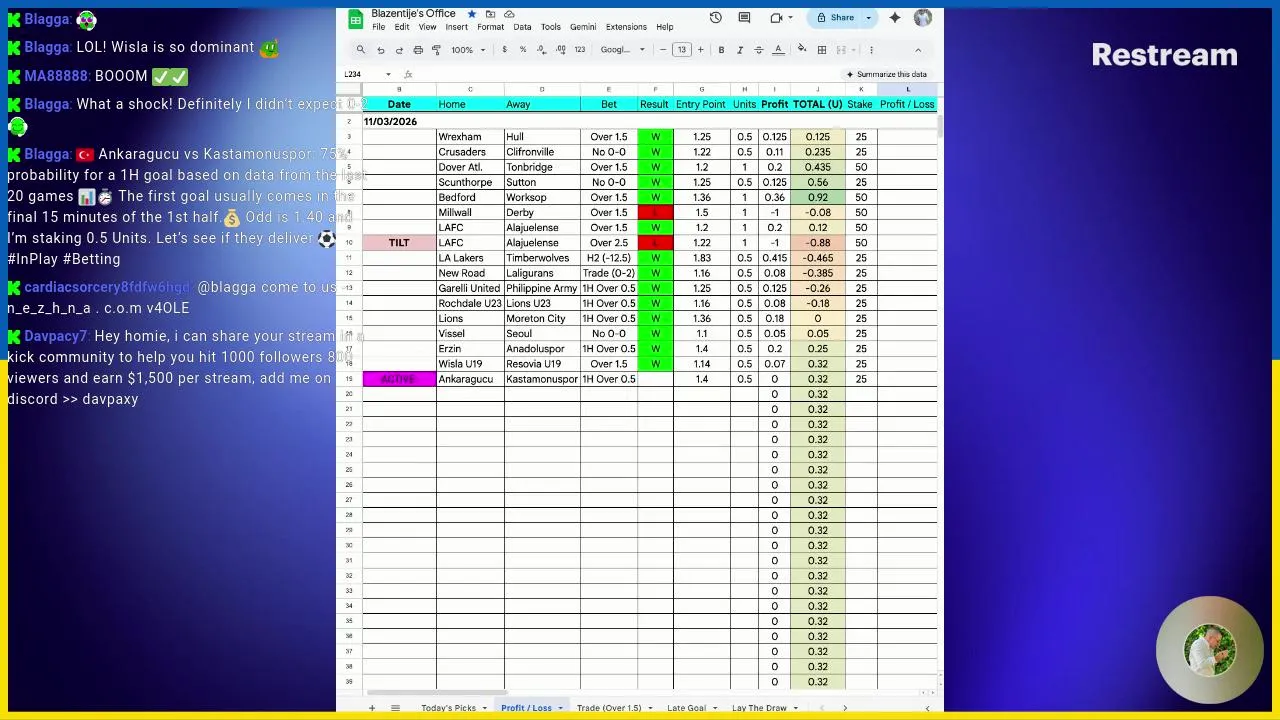Screen dimensions: 1280x720
Task: Activate the paint format tool
Action: coord(436,50)
